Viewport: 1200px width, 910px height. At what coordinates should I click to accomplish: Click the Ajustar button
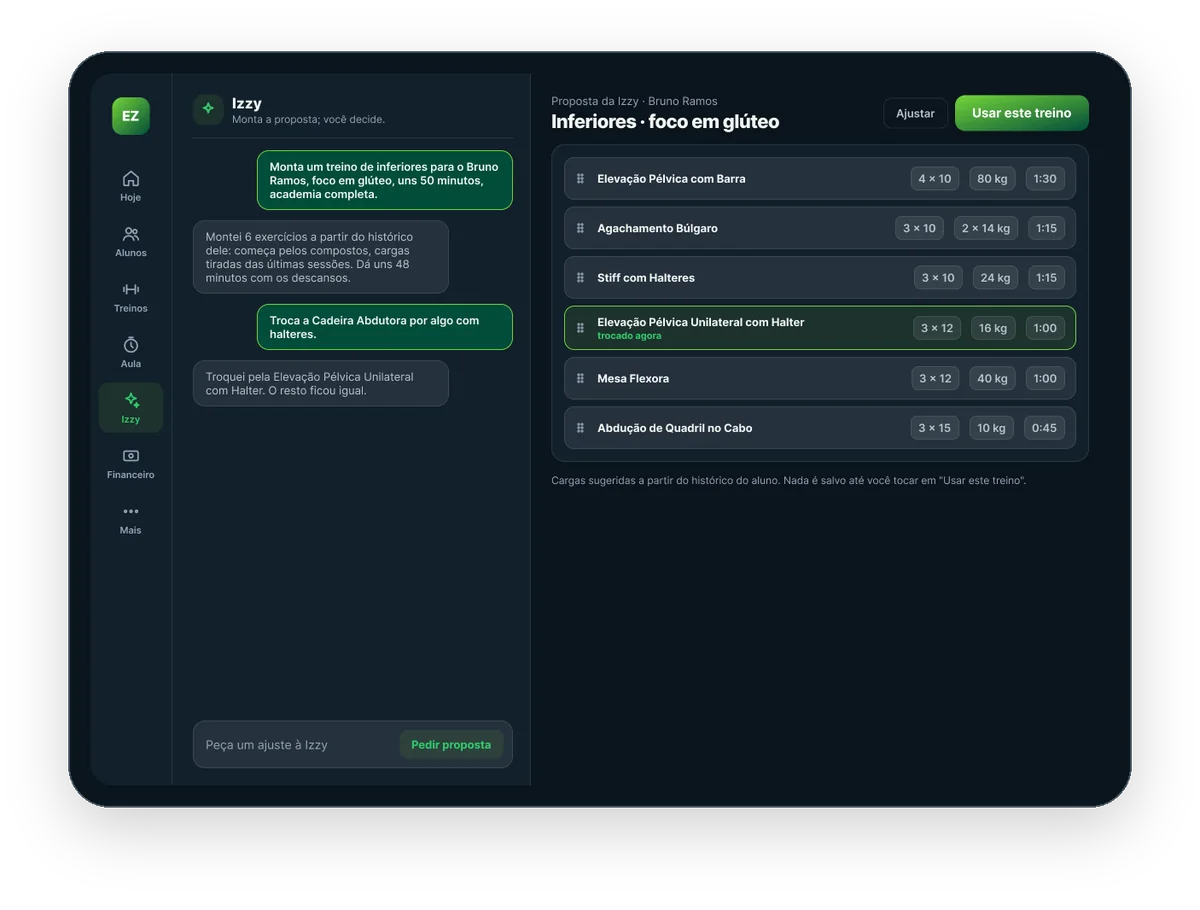(x=915, y=113)
